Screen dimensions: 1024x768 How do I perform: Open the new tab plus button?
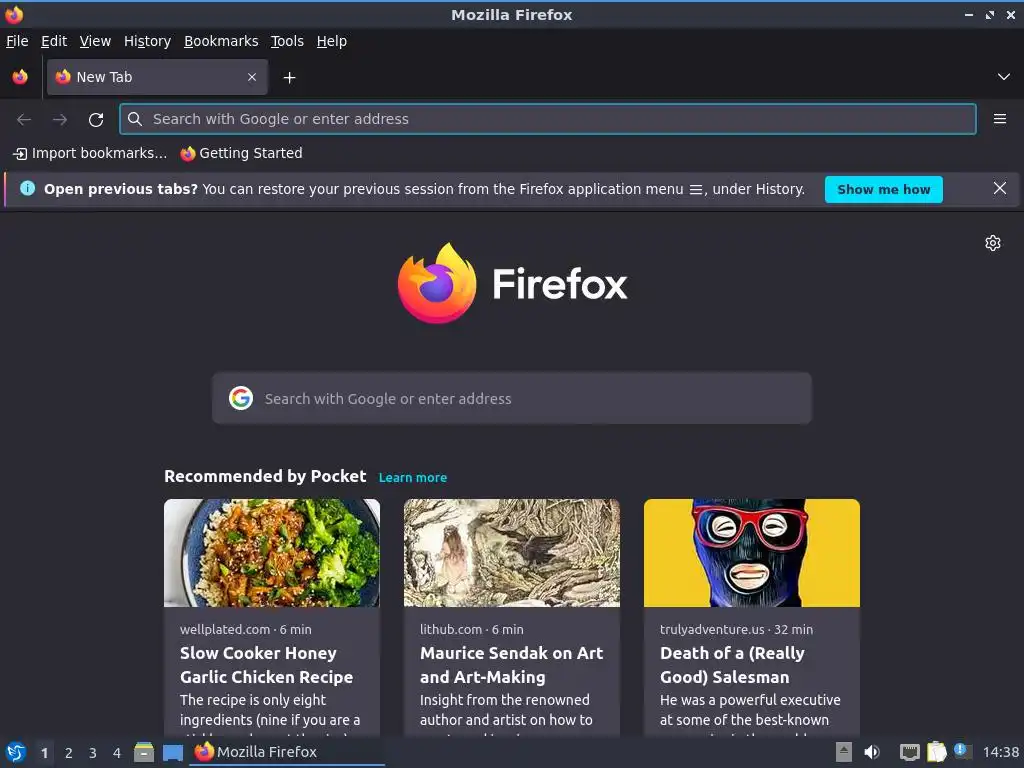(x=289, y=78)
